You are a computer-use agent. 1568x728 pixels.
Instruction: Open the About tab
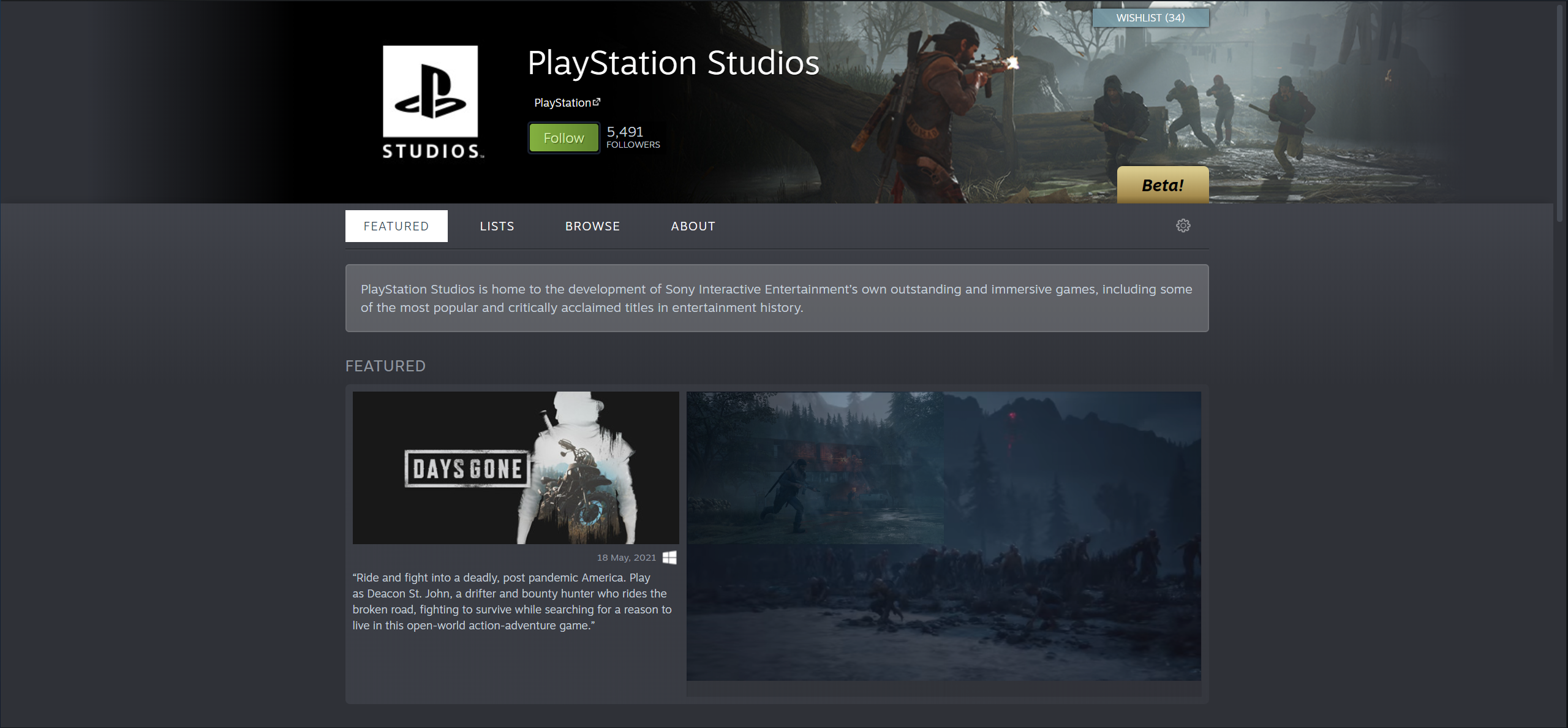693,226
